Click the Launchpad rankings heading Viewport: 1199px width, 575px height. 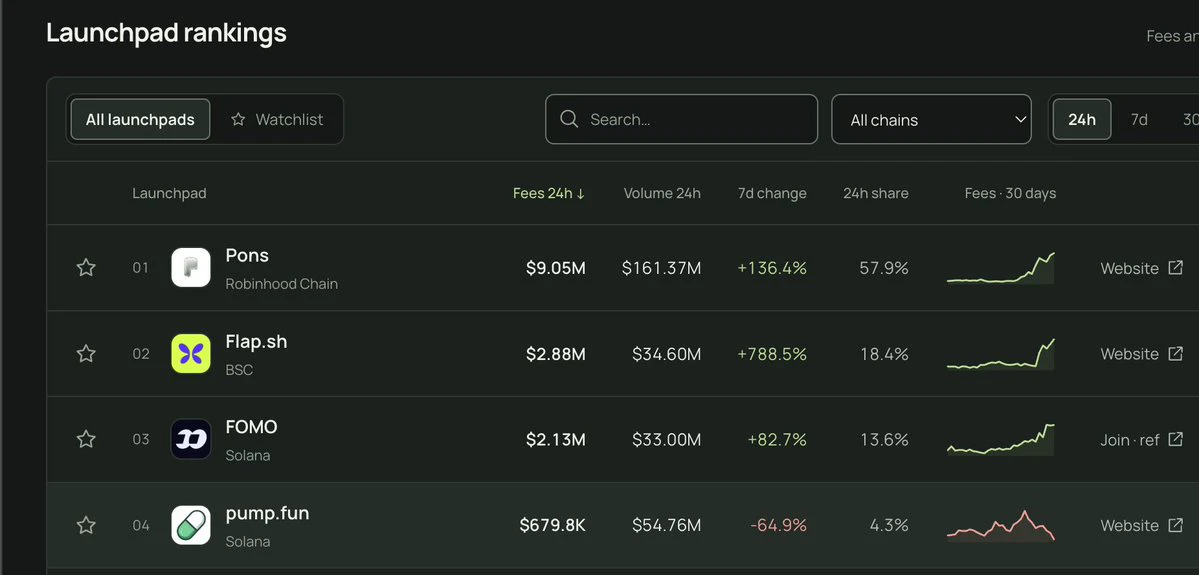pos(166,33)
